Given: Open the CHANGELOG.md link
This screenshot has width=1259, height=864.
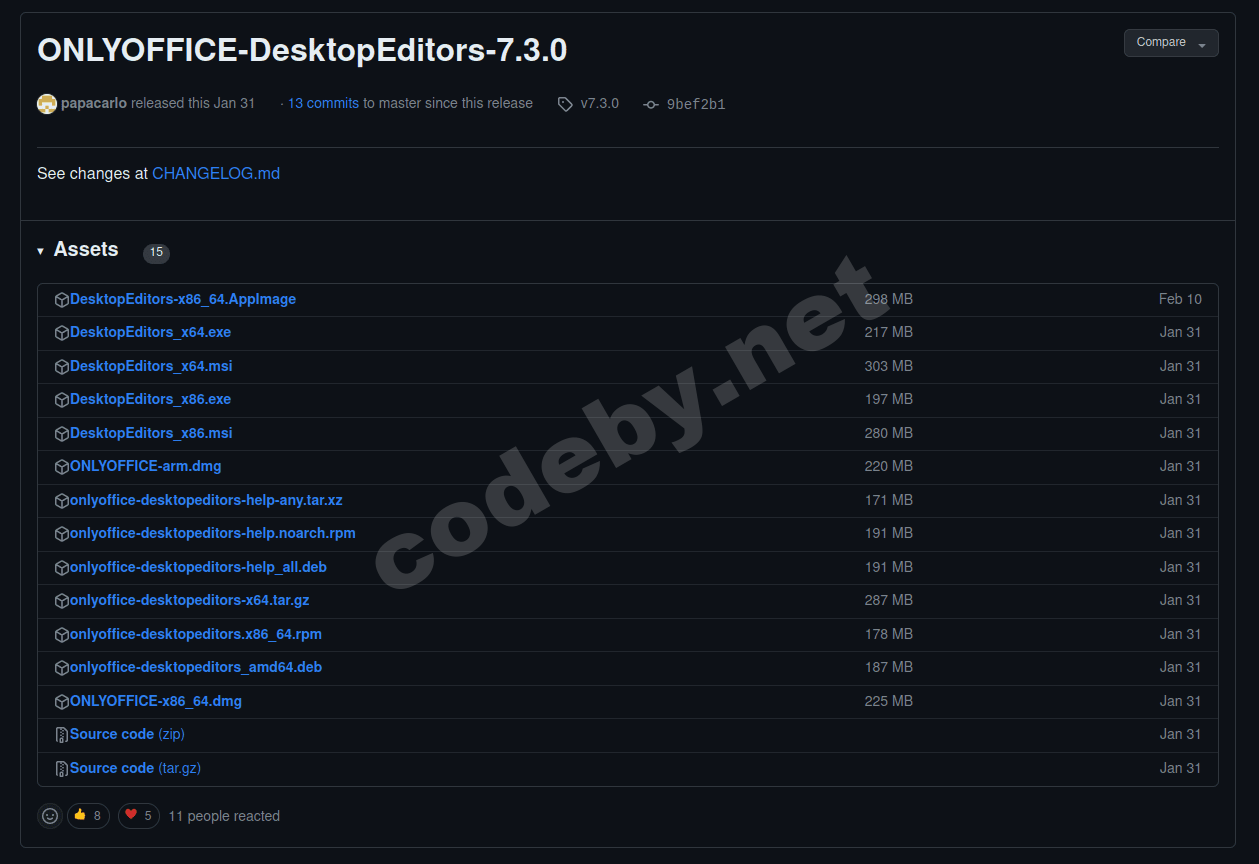Looking at the screenshot, I should [x=216, y=173].
